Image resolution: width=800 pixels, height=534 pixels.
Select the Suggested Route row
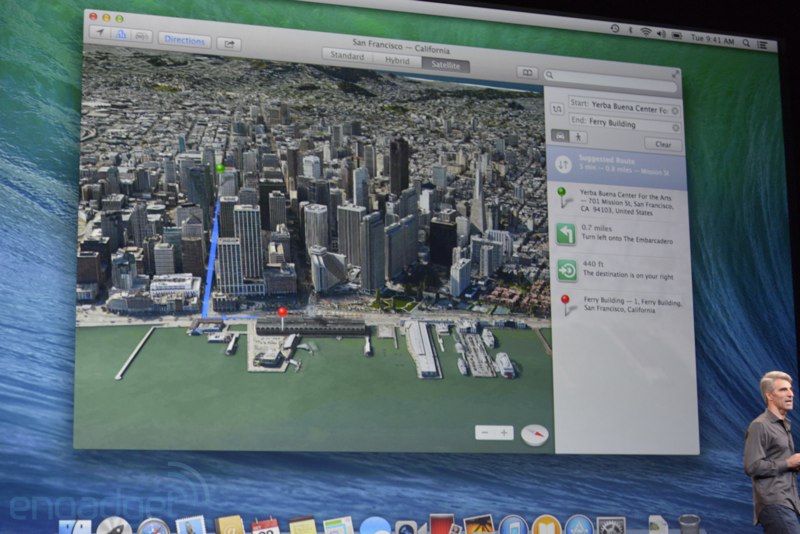coord(616,166)
